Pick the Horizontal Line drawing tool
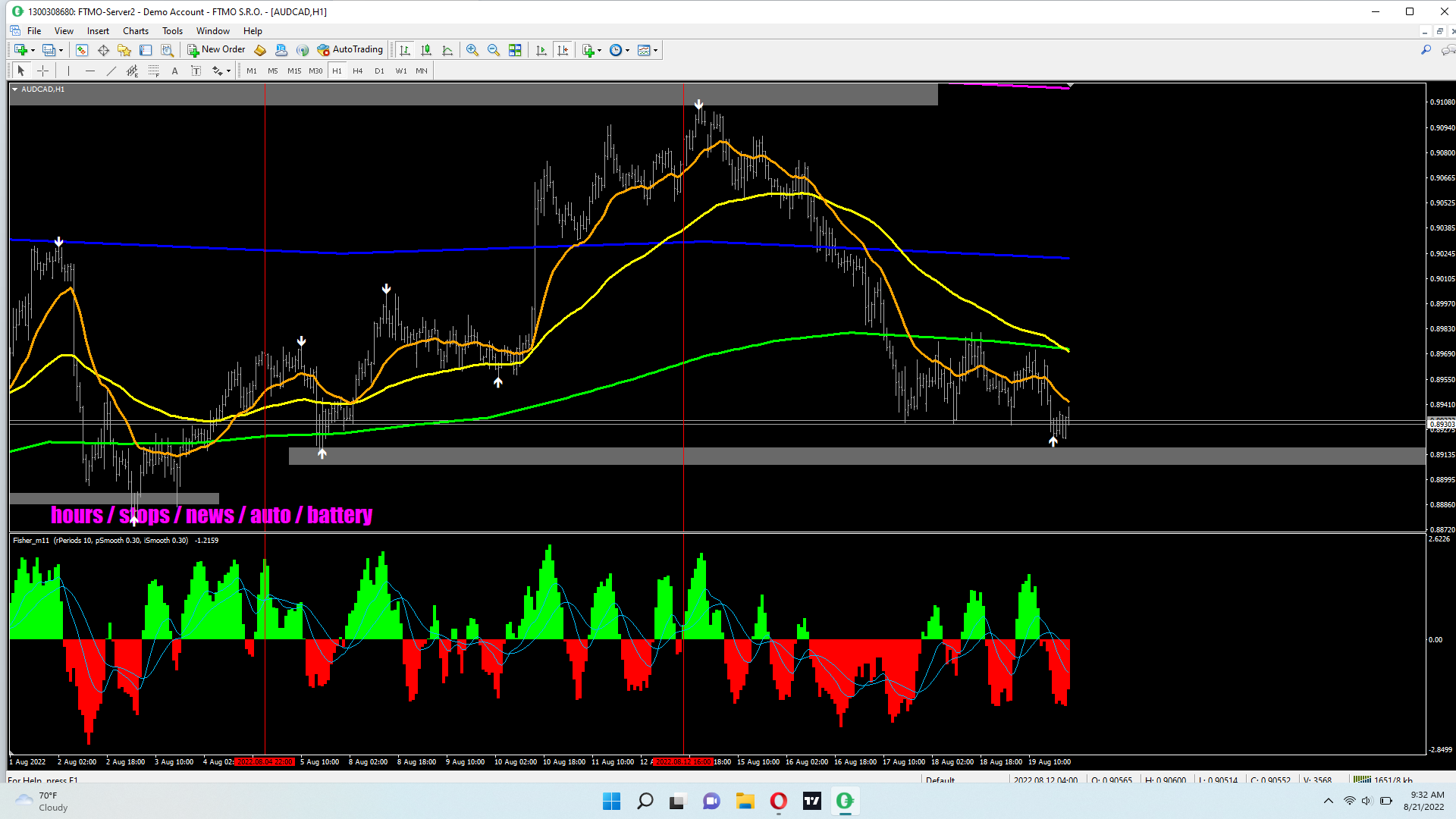This screenshot has width=1456, height=819. tap(90, 71)
